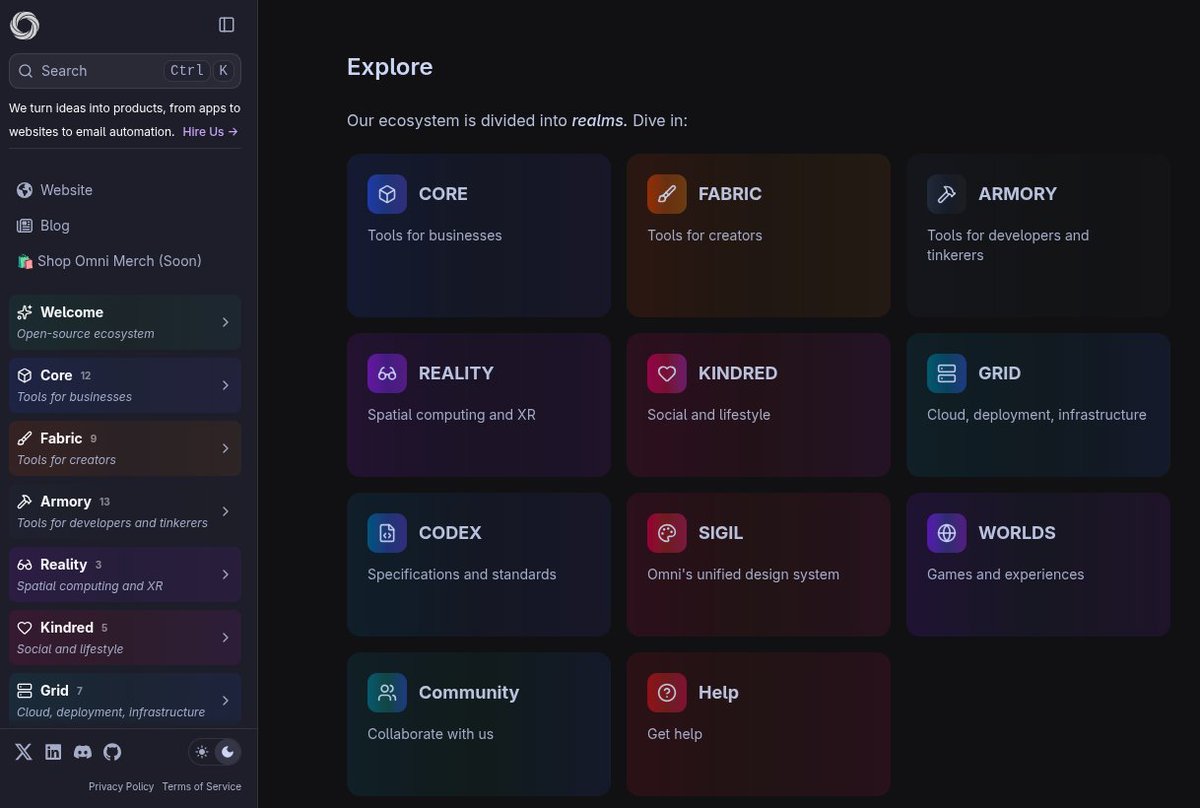The height and width of the screenshot is (808, 1200).
Task: Expand the Kindred section chevron
Action: point(225,637)
